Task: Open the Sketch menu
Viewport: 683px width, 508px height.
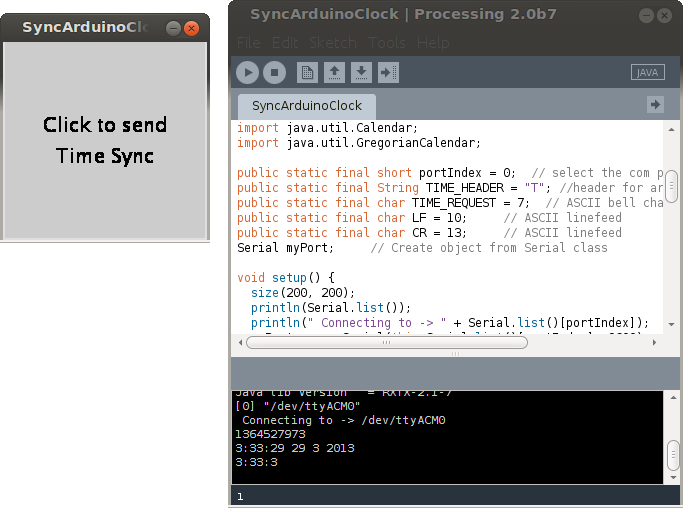Action: click(333, 43)
